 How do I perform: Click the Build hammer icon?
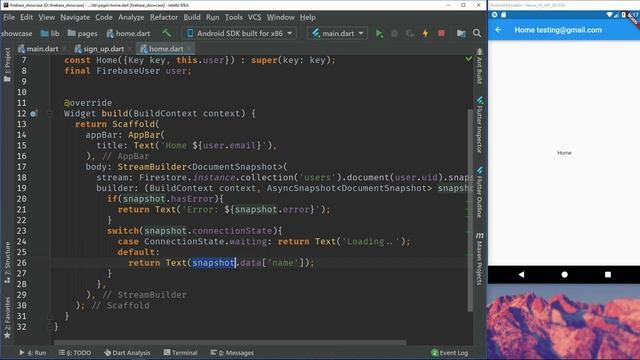click(167, 33)
